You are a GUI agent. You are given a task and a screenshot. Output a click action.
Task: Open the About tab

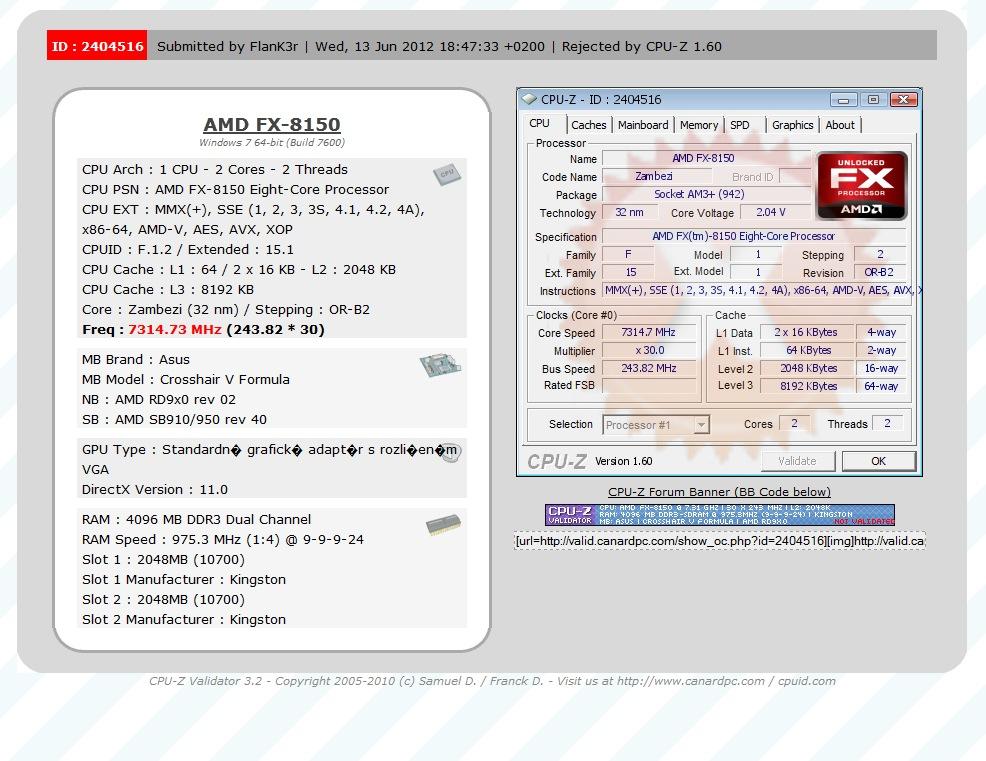coord(840,125)
